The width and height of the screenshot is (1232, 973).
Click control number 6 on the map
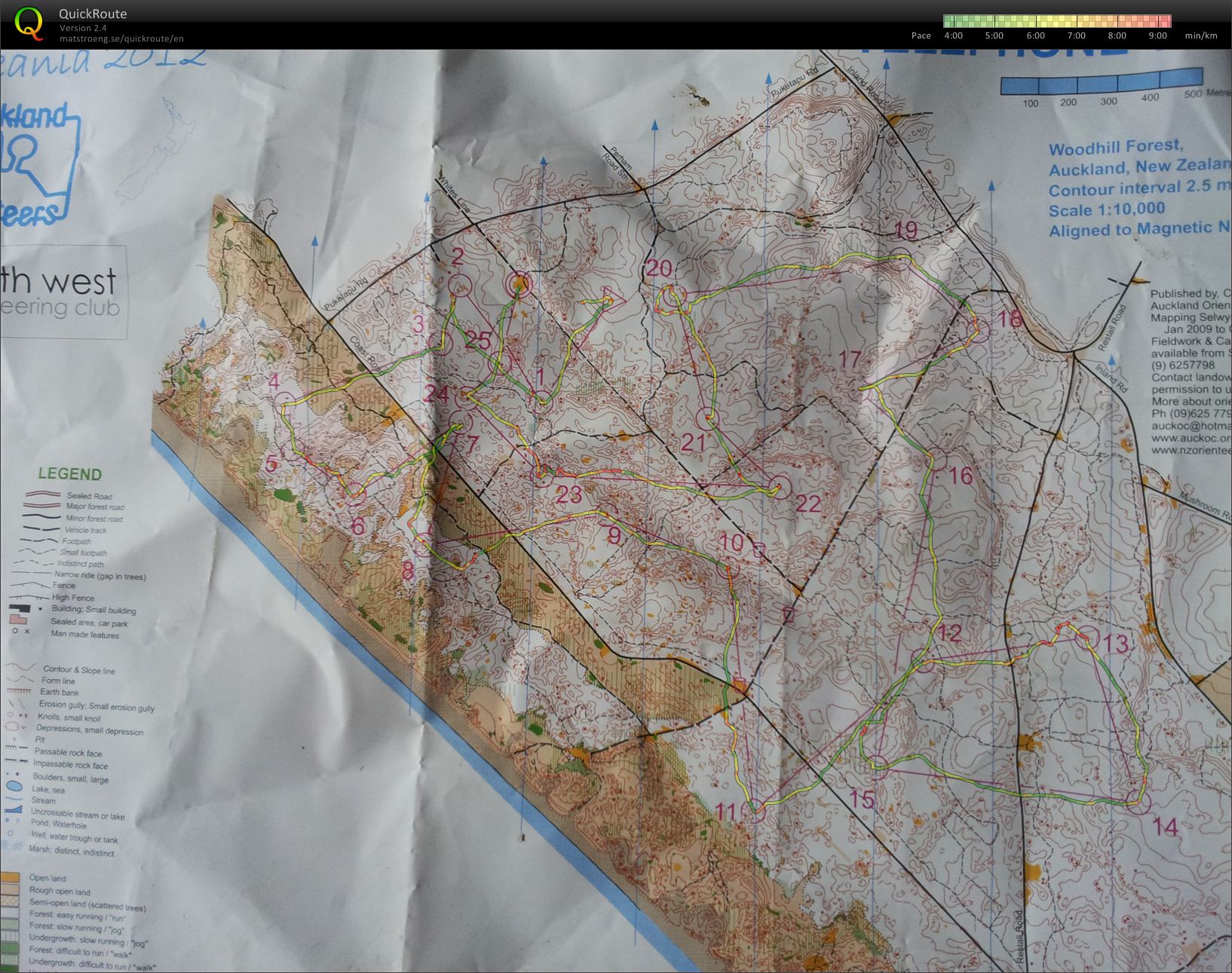click(357, 525)
